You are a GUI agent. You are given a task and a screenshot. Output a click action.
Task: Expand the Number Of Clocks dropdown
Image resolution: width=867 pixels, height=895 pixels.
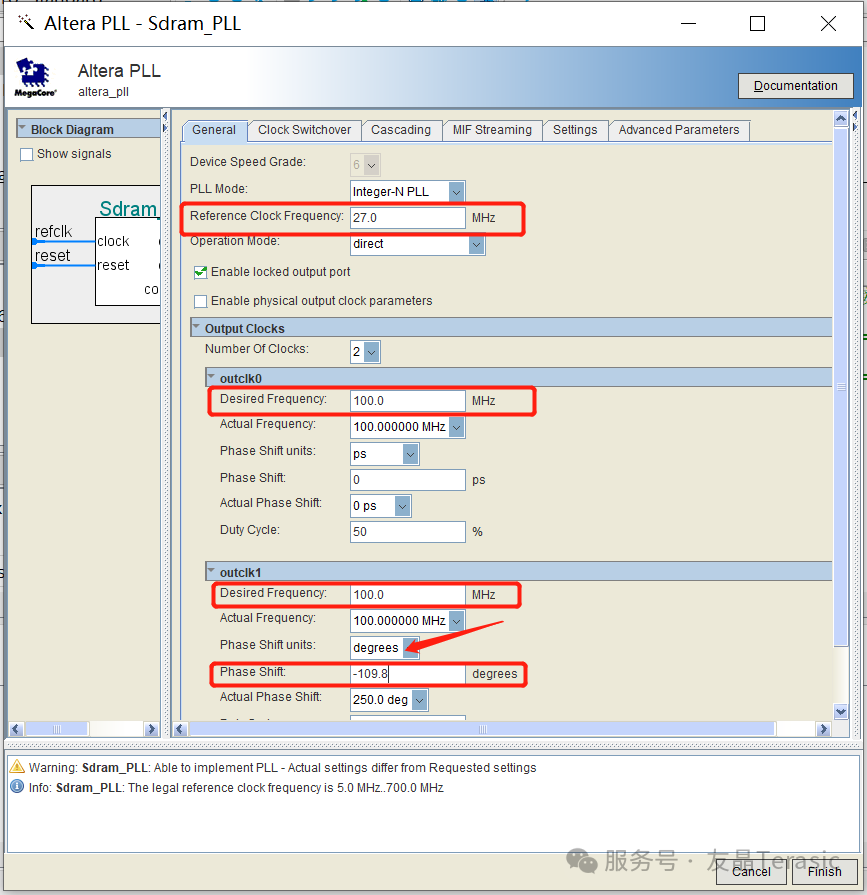click(372, 351)
